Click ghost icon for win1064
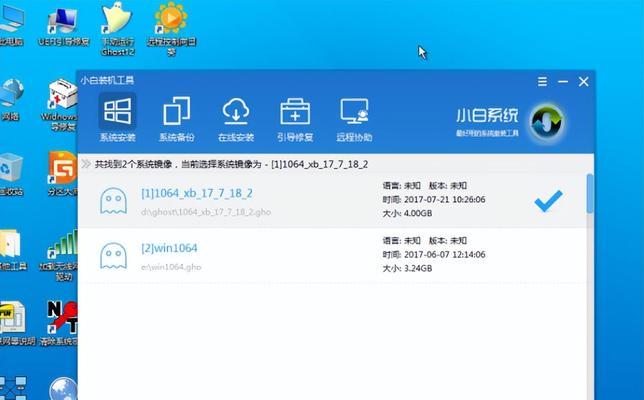This screenshot has width=644, height=400. [113, 256]
